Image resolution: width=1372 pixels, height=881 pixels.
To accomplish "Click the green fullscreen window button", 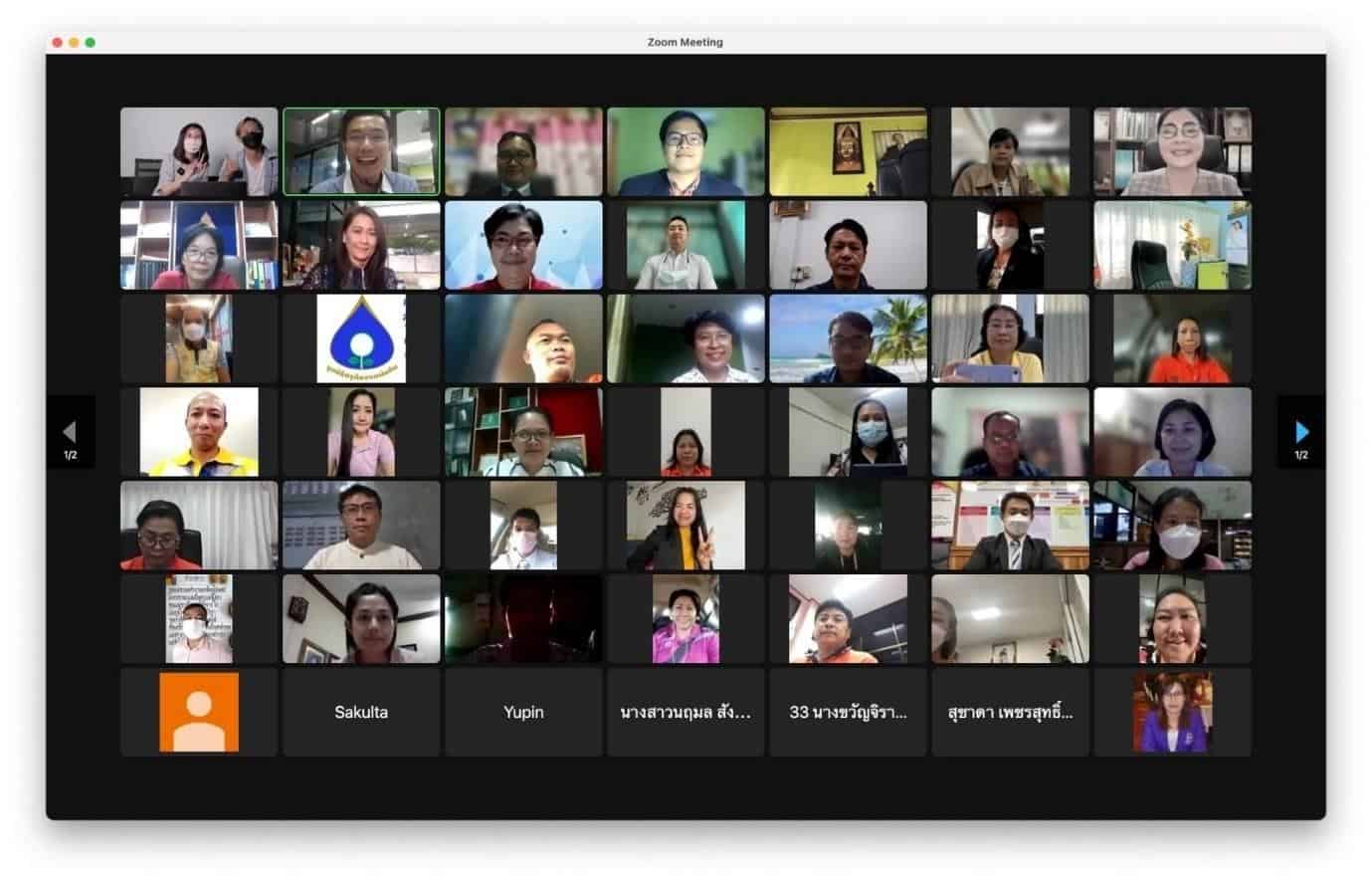I will pos(91,43).
